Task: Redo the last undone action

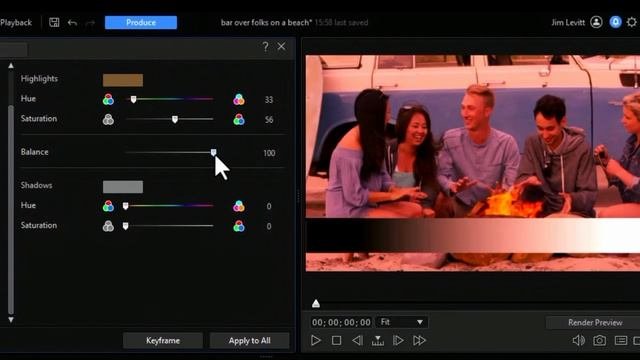Action: (x=90, y=23)
